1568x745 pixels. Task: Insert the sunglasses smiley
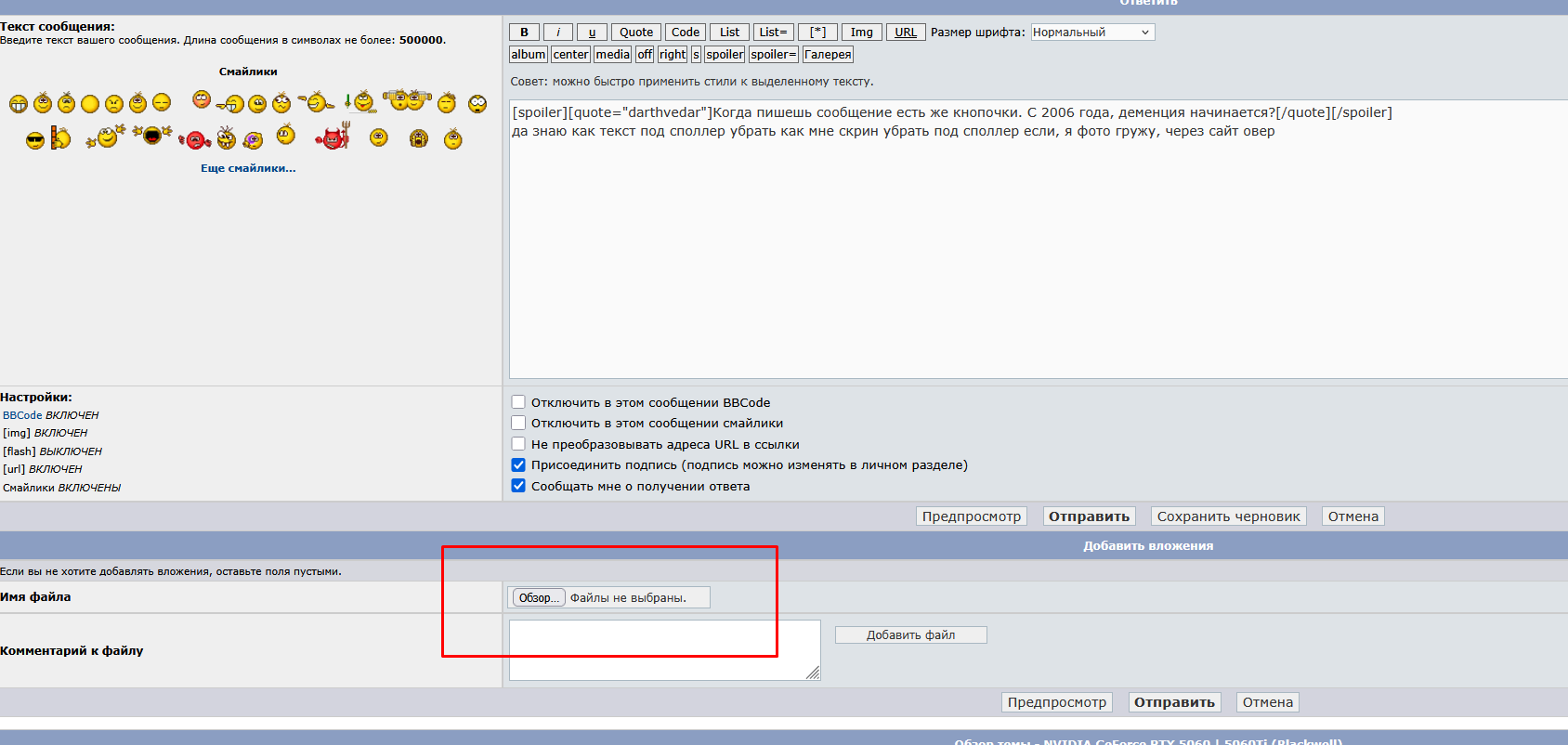point(35,140)
